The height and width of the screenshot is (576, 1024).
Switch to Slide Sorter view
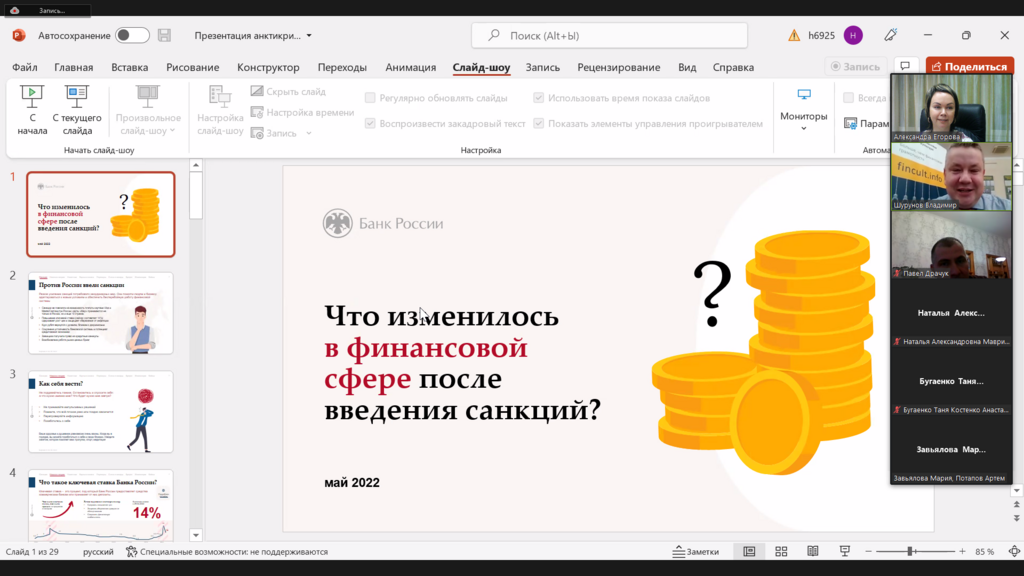coord(781,552)
